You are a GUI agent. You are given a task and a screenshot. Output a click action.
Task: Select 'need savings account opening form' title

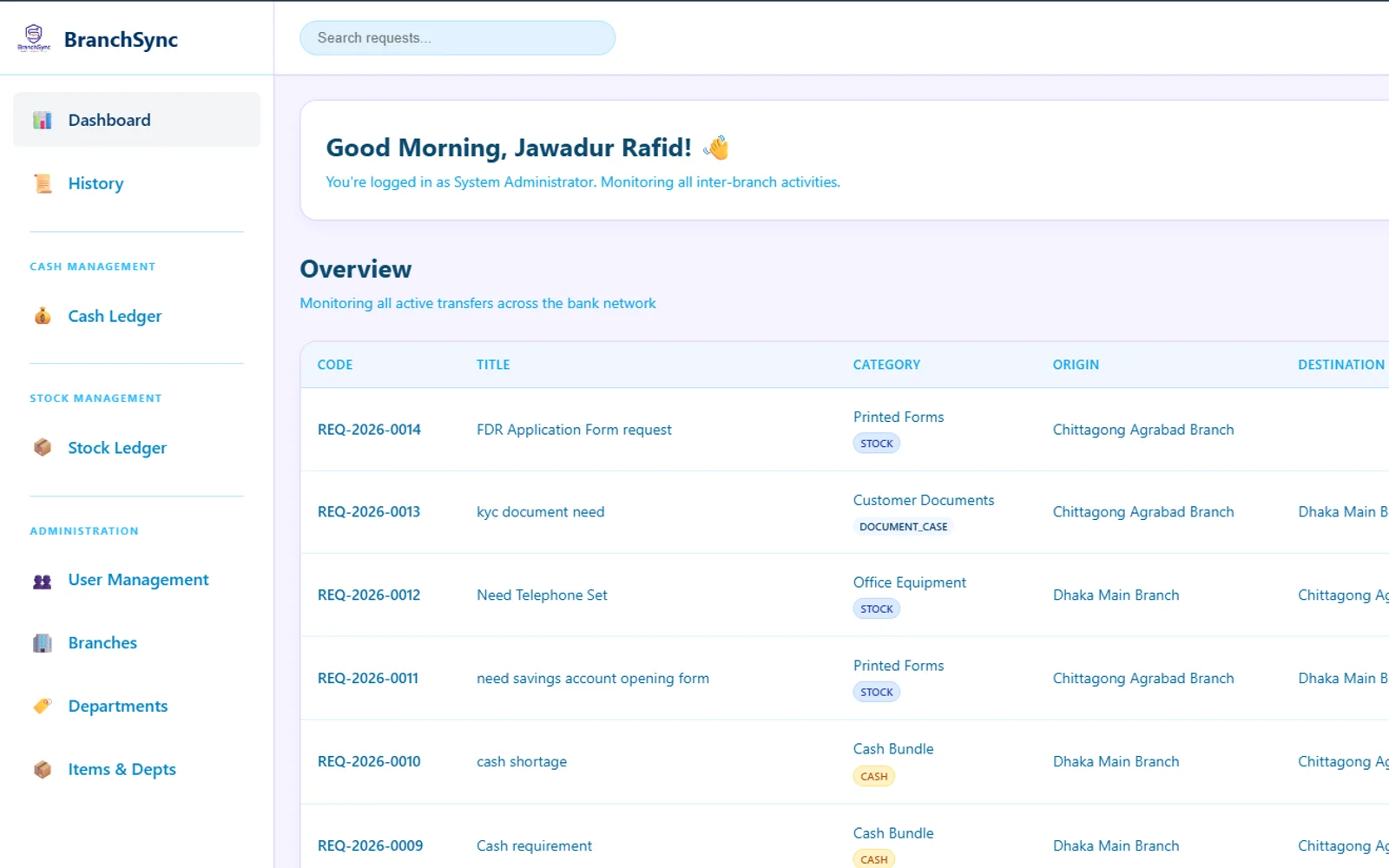coord(593,679)
